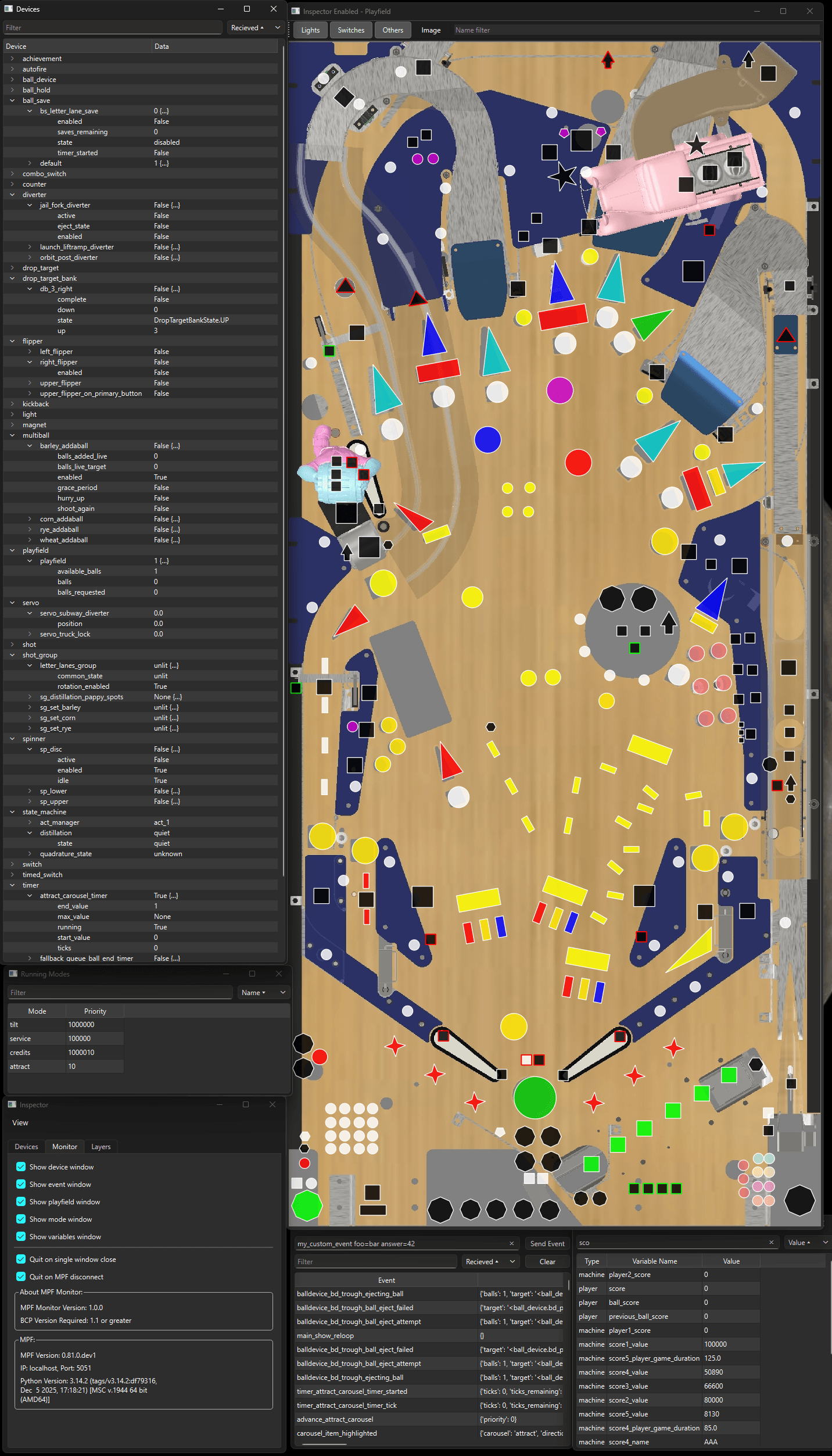Click the Inspector Enabled - Playfield window icon

point(296,11)
